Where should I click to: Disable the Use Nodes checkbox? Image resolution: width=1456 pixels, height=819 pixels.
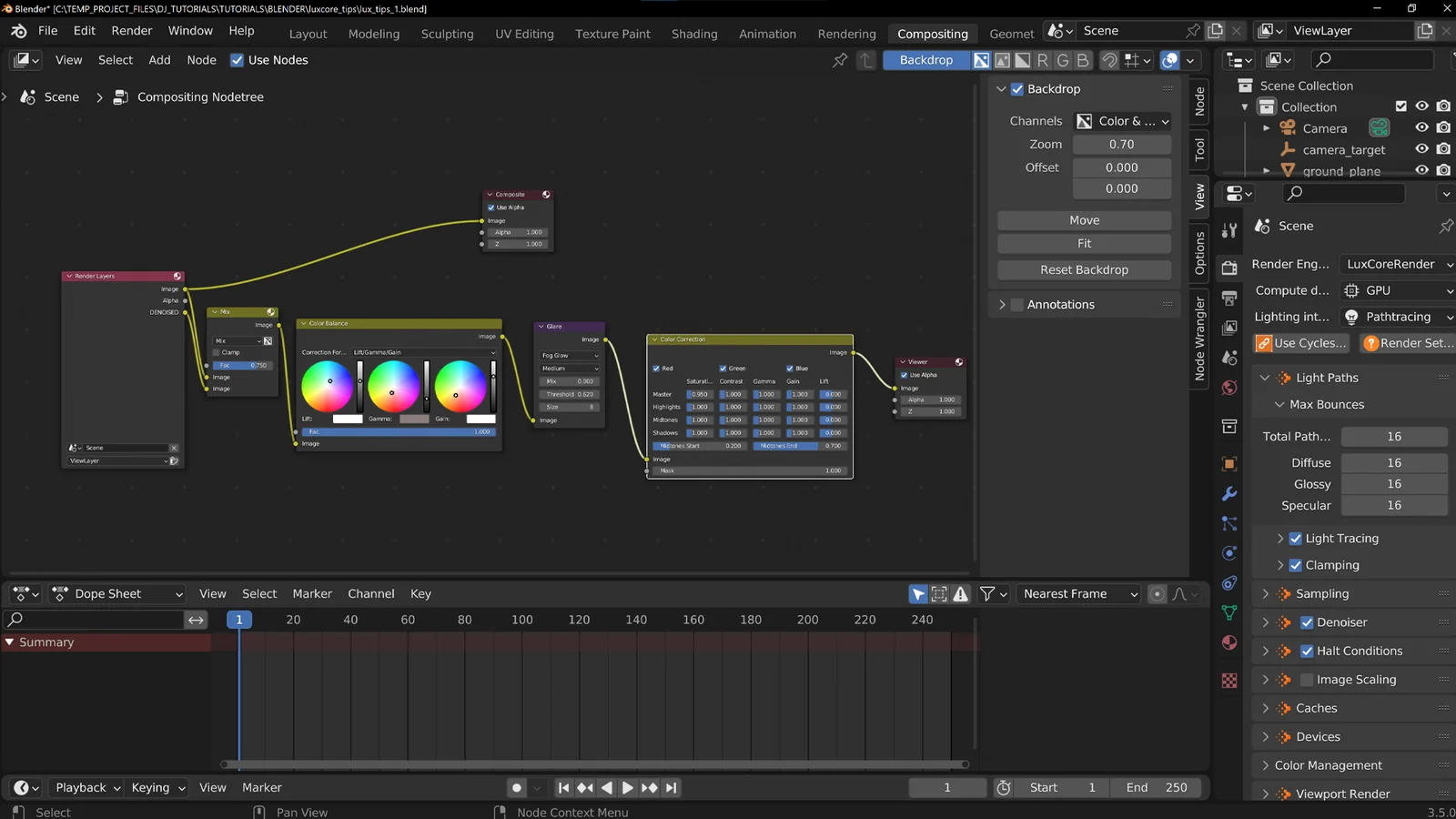click(238, 60)
